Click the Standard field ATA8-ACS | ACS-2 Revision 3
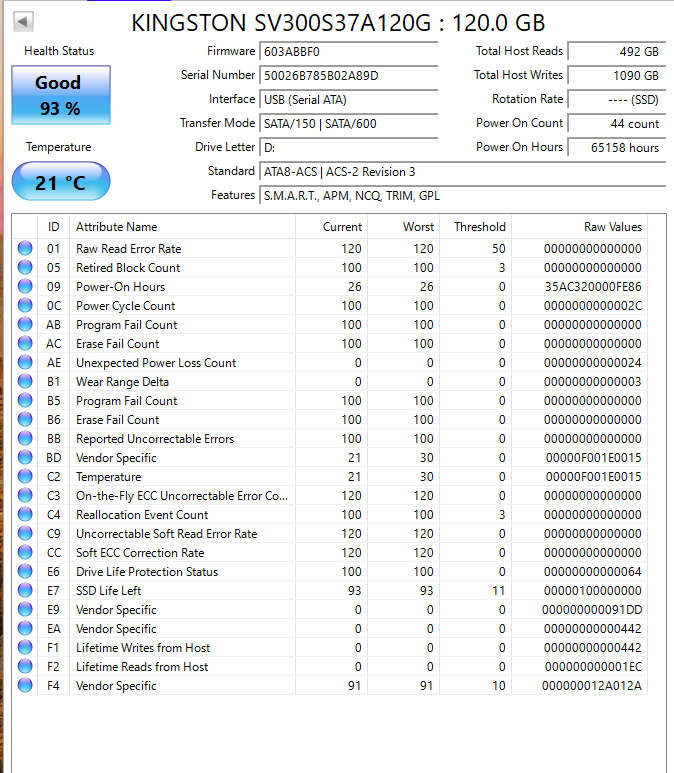674x773 pixels. [462, 172]
